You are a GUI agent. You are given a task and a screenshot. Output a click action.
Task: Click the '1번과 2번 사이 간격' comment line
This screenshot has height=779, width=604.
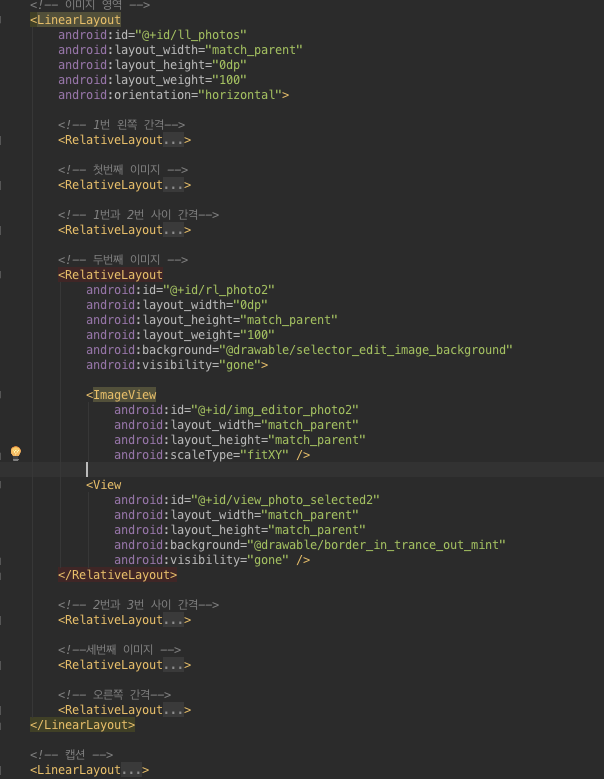[138, 215]
